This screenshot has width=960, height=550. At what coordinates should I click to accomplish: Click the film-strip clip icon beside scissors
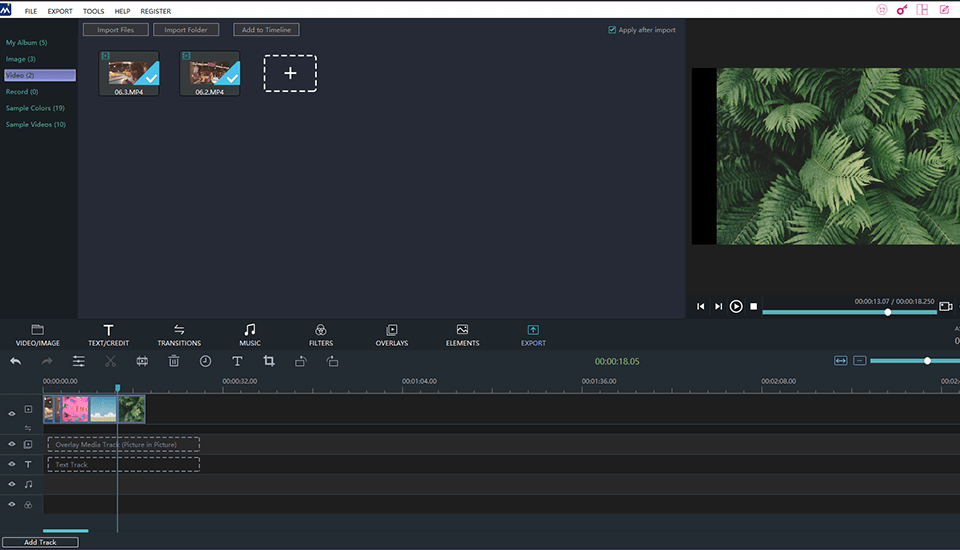[x=142, y=361]
